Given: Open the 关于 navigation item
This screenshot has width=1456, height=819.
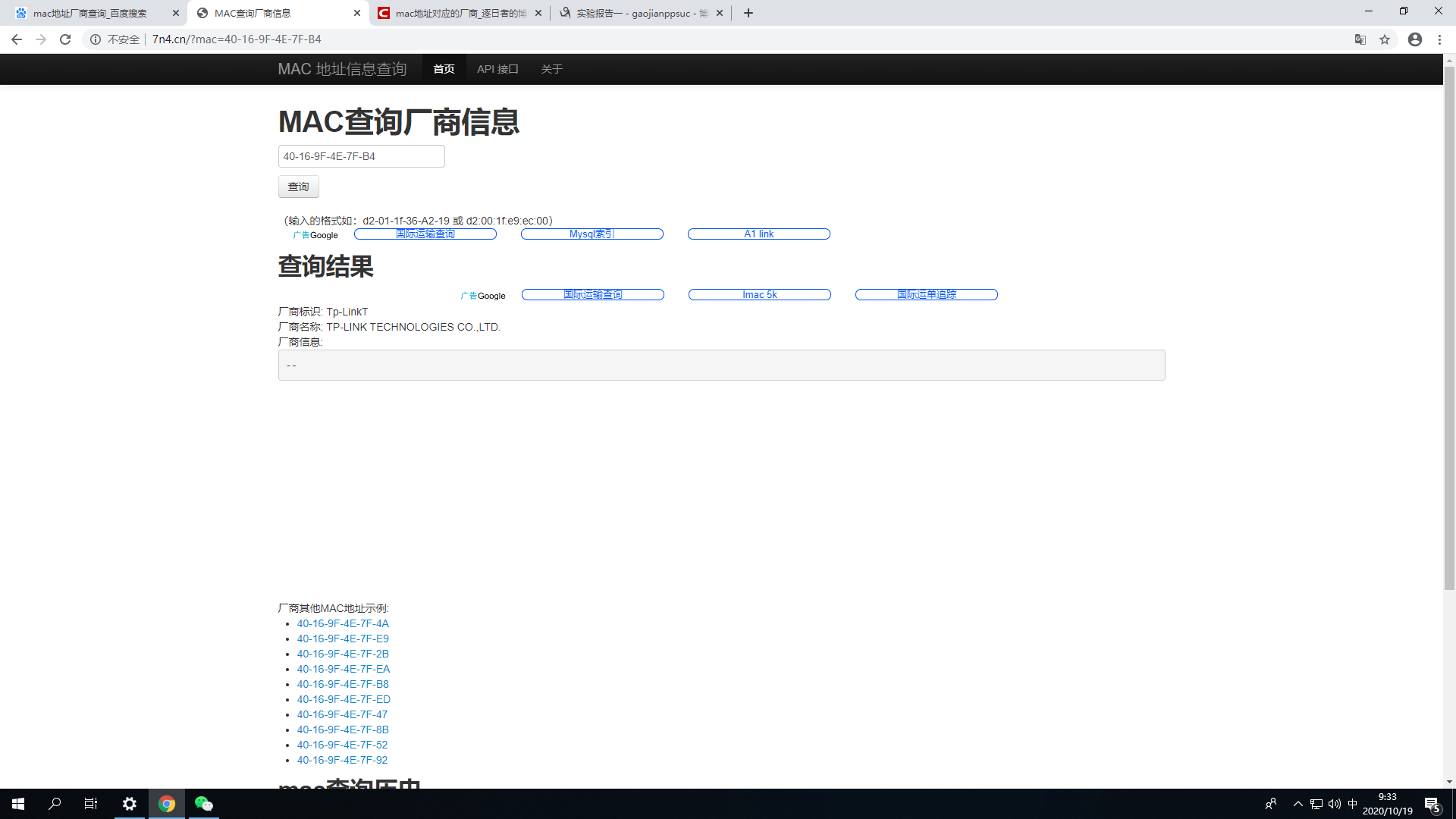Looking at the screenshot, I should [551, 69].
